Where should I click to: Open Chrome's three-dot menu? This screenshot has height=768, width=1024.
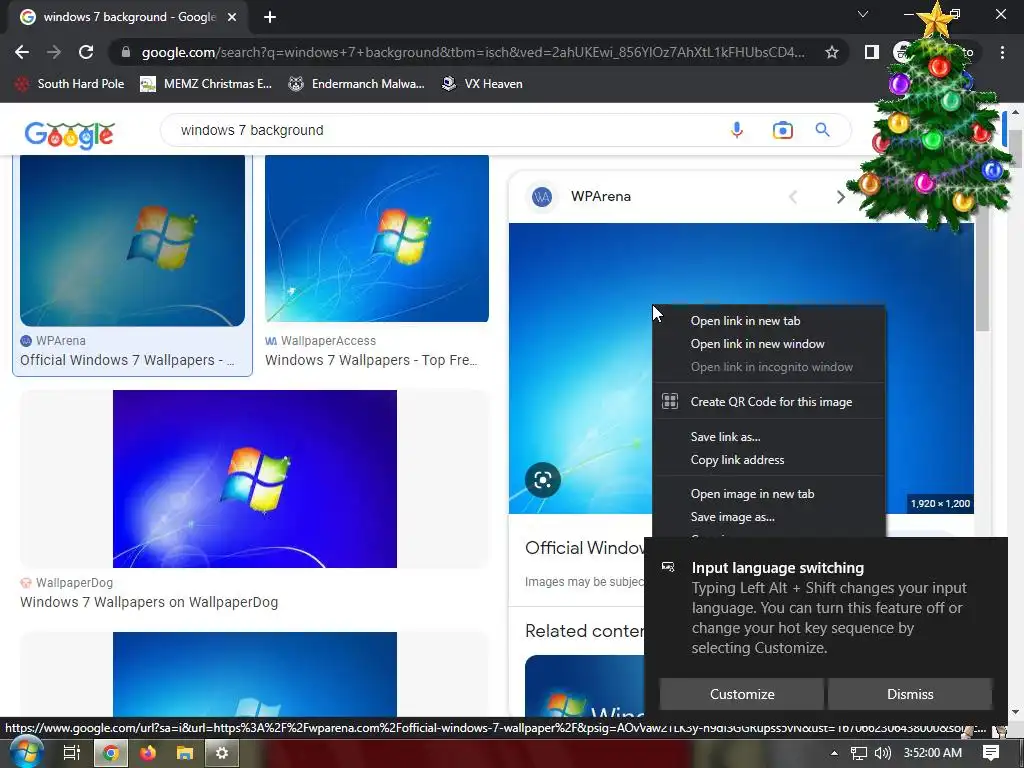(x=1002, y=52)
